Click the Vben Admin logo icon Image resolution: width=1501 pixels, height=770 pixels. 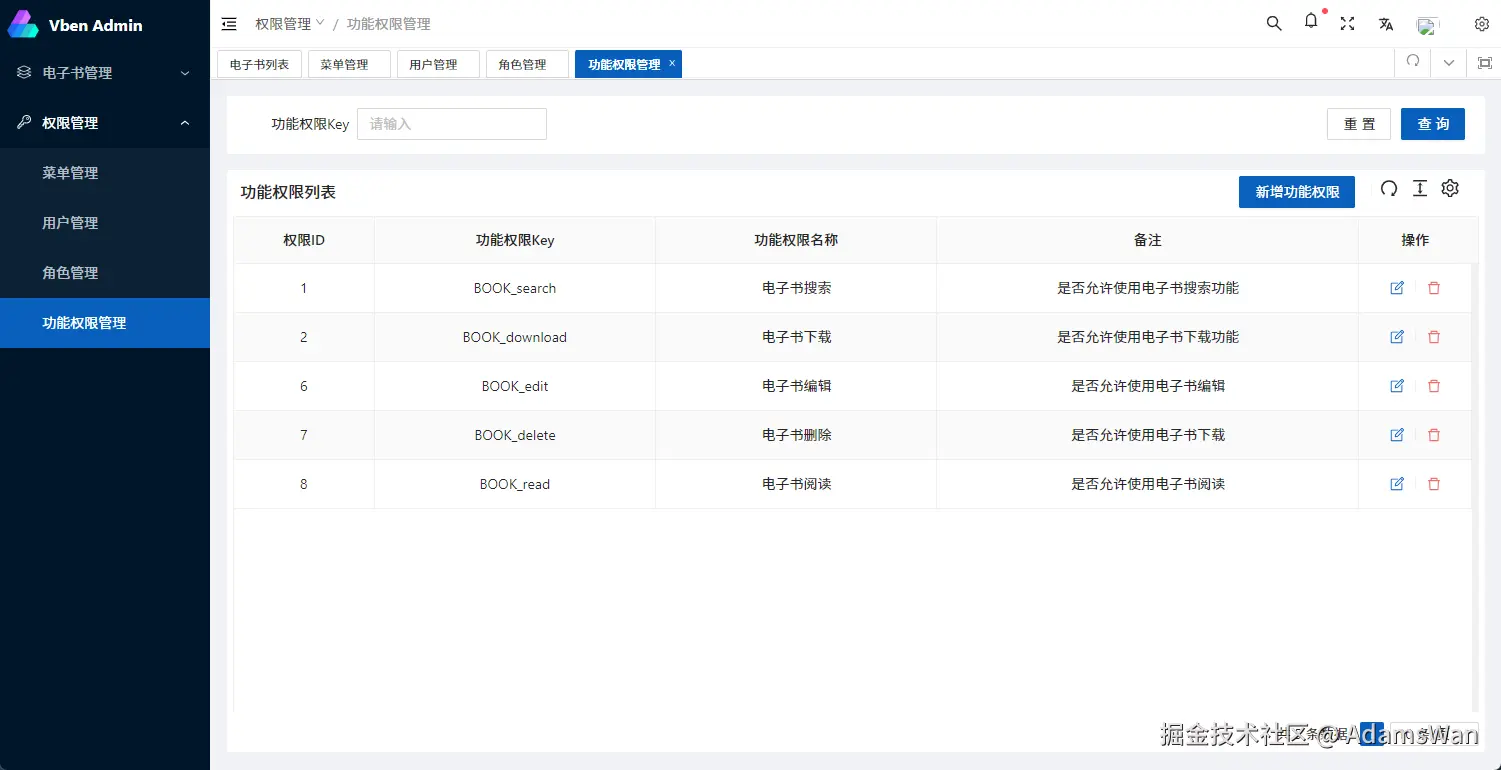(x=23, y=24)
